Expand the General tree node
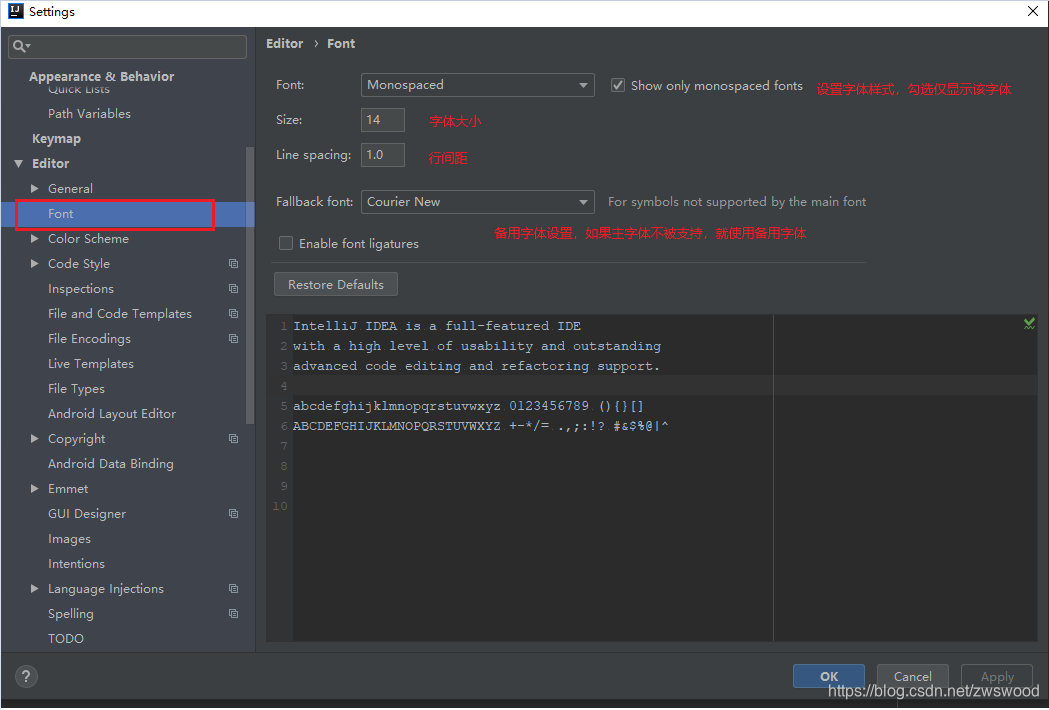The height and width of the screenshot is (710, 1049). (35, 189)
